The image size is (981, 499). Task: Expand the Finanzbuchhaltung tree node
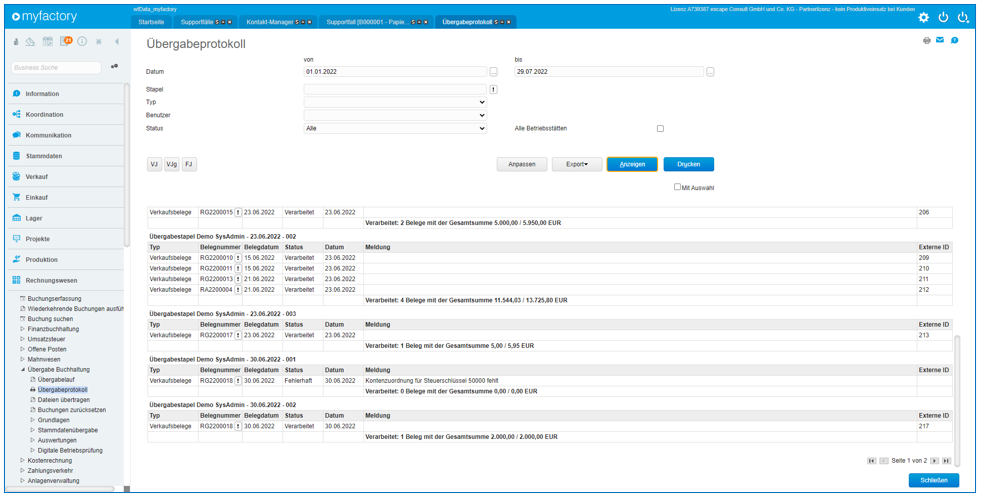pyautogui.click(x=23, y=329)
